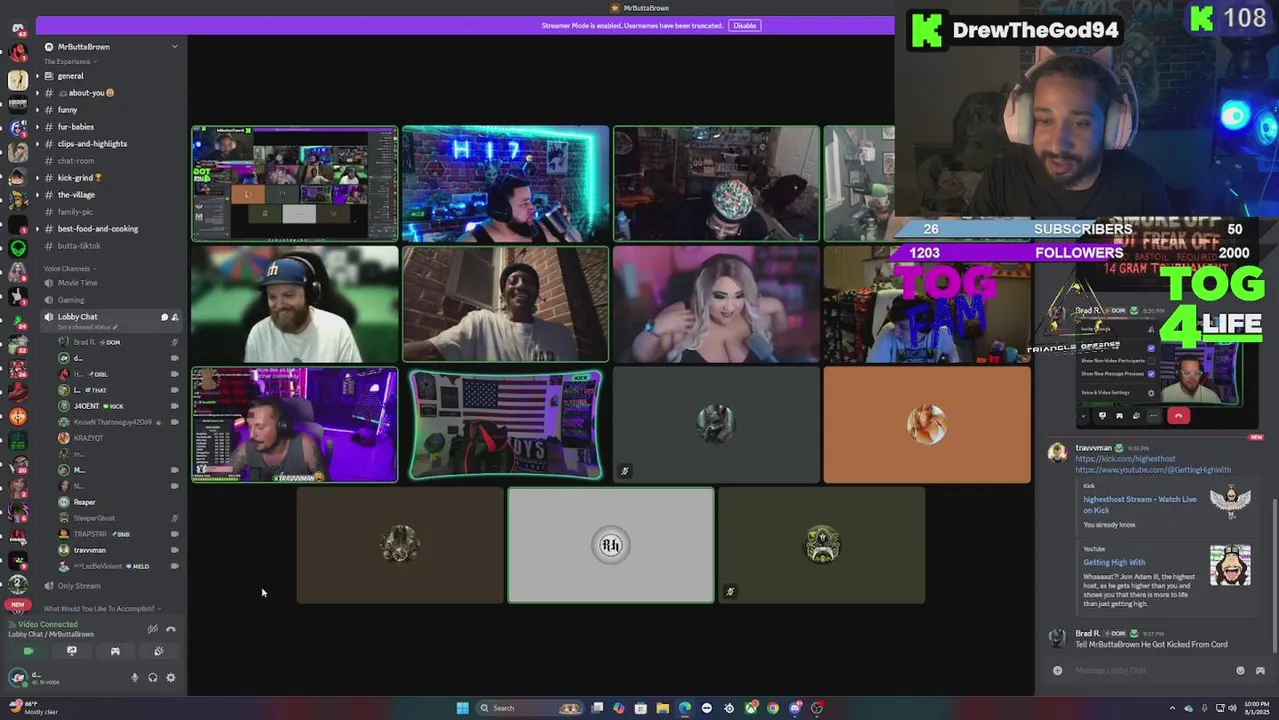Image resolution: width=1279 pixels, height=720 pixels.
Task: Select KnowN Thatoneguy42069 in voice list
Action: tap(118, 422)
